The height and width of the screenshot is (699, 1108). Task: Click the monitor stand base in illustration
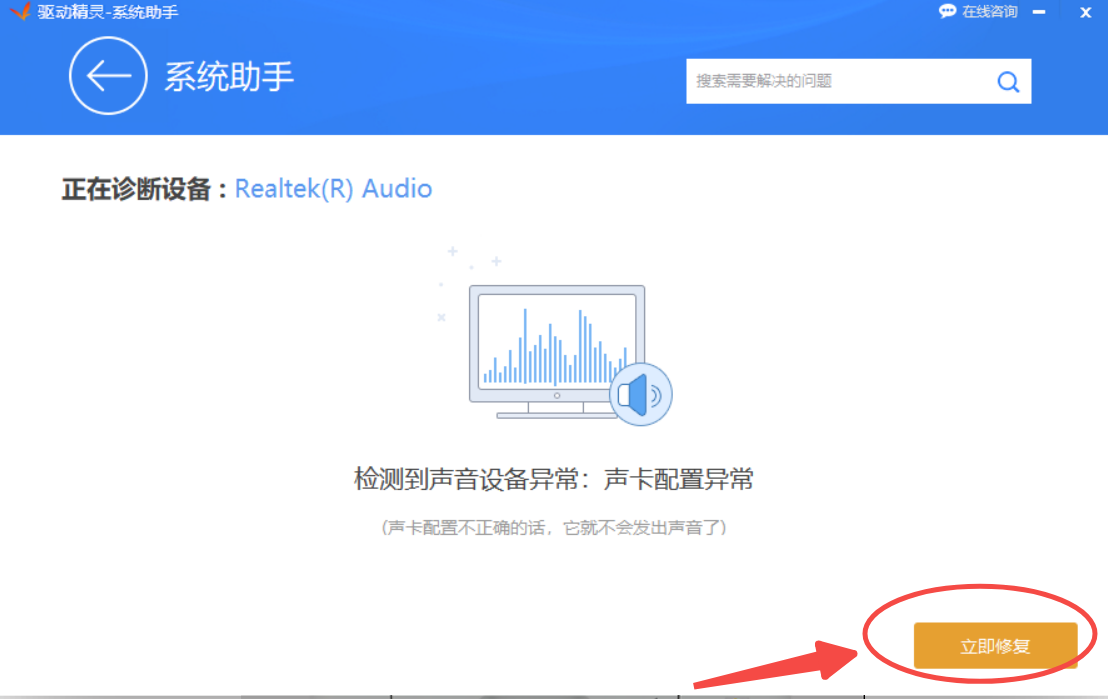556,412
